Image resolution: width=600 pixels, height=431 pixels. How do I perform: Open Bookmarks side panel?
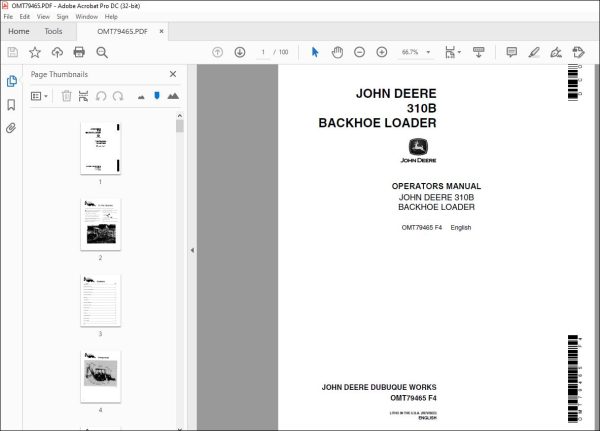click(11, 104)
